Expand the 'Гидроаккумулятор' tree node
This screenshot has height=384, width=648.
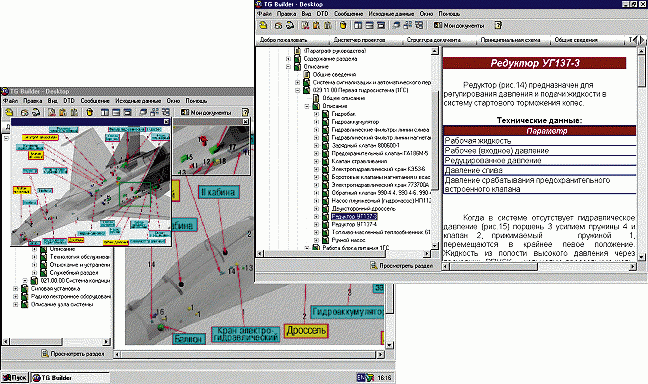tap(317, 122)
